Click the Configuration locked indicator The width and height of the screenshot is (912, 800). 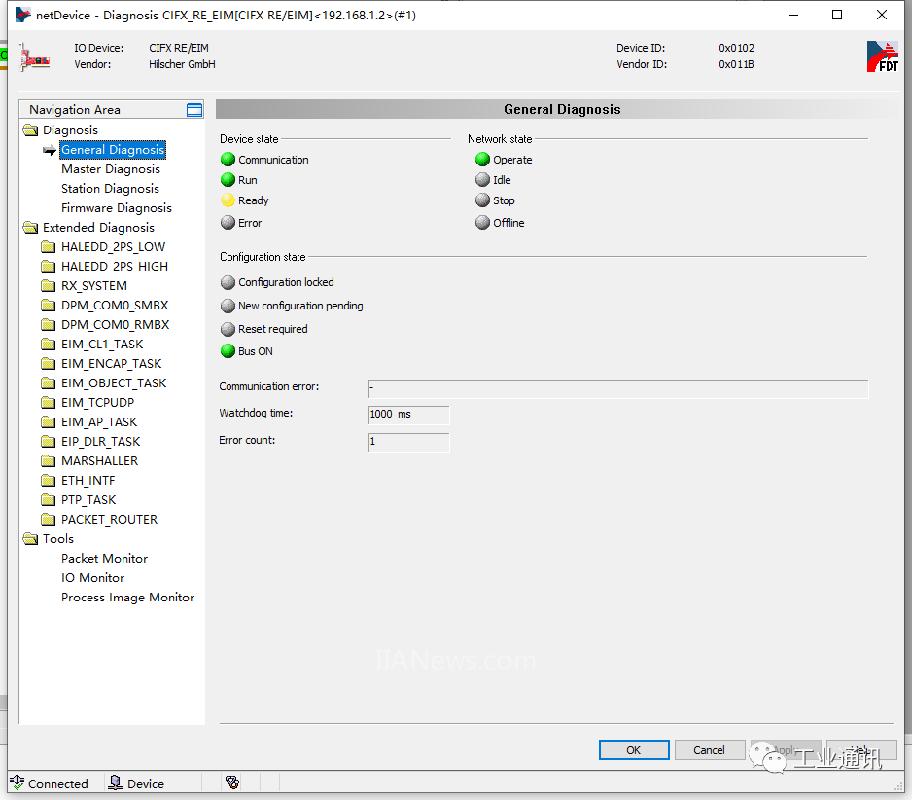pos(228,283)
